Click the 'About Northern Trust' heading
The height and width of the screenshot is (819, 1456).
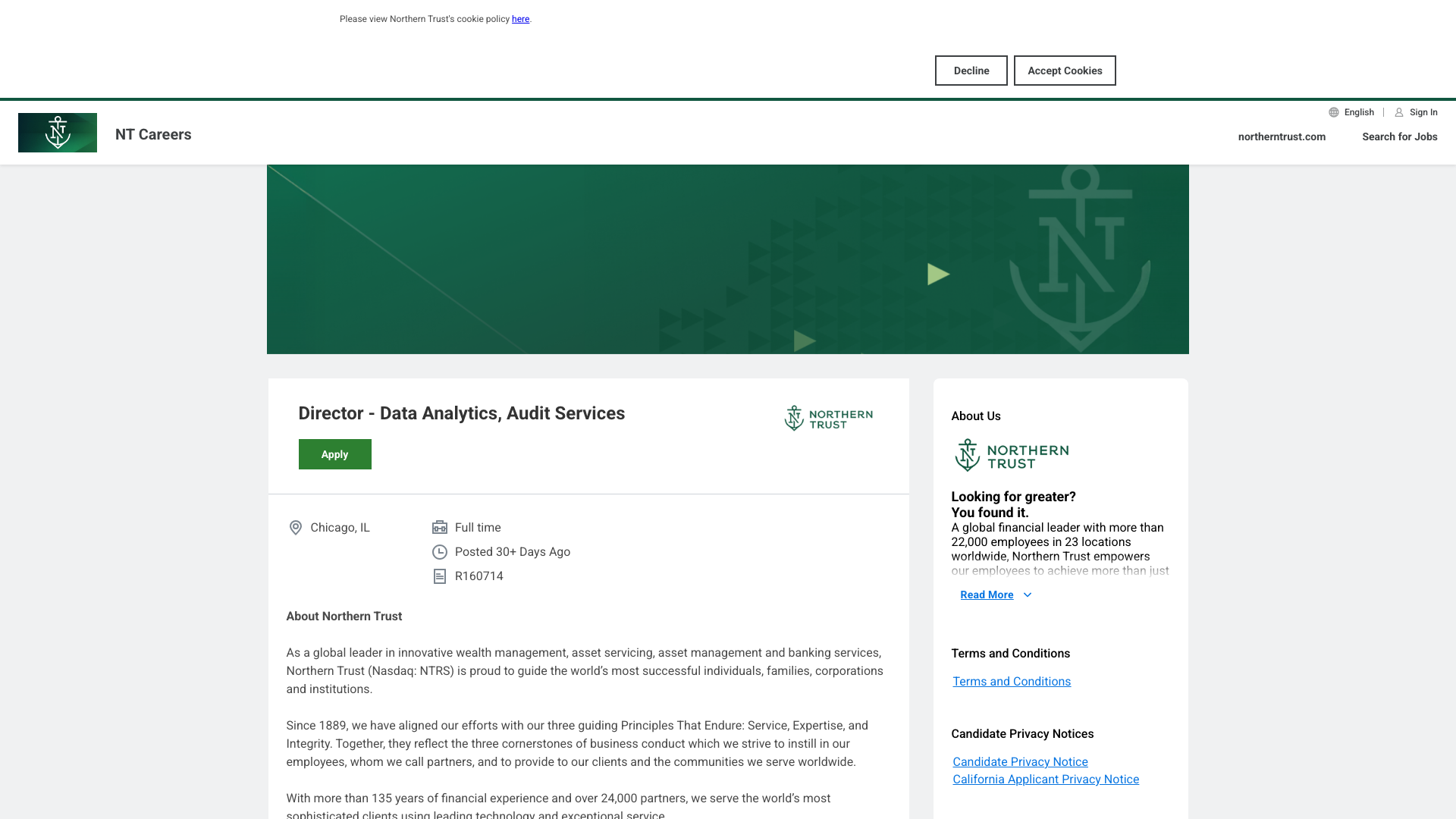coord(344,617)
